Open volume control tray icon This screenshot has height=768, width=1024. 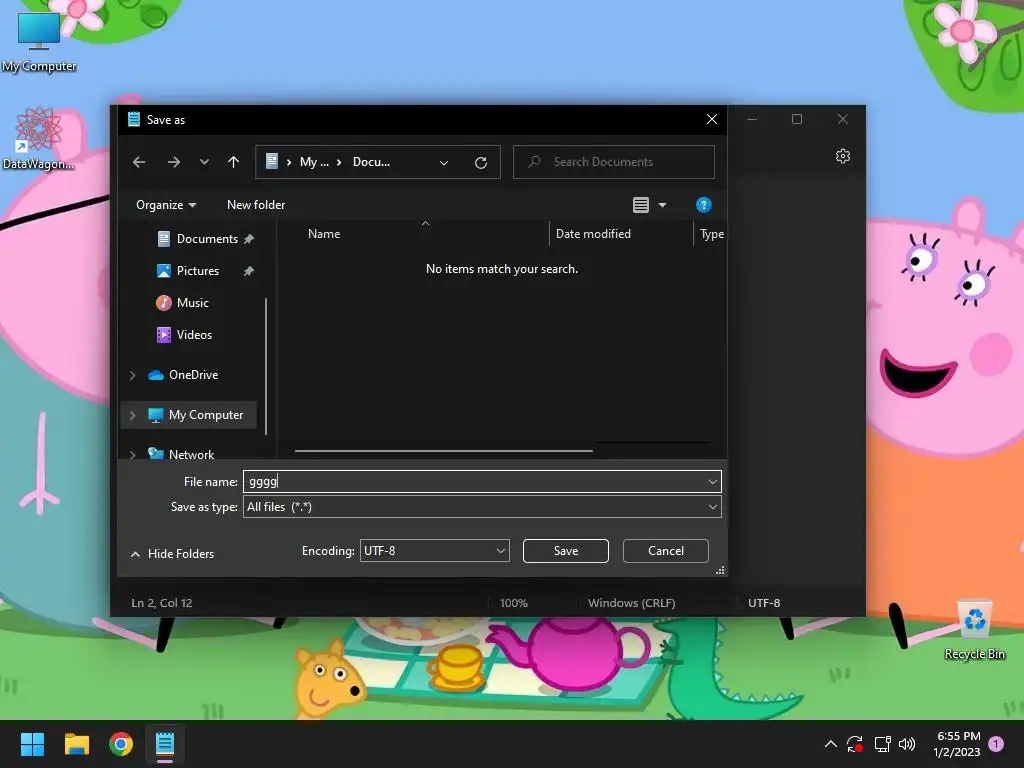click(907, 744)
